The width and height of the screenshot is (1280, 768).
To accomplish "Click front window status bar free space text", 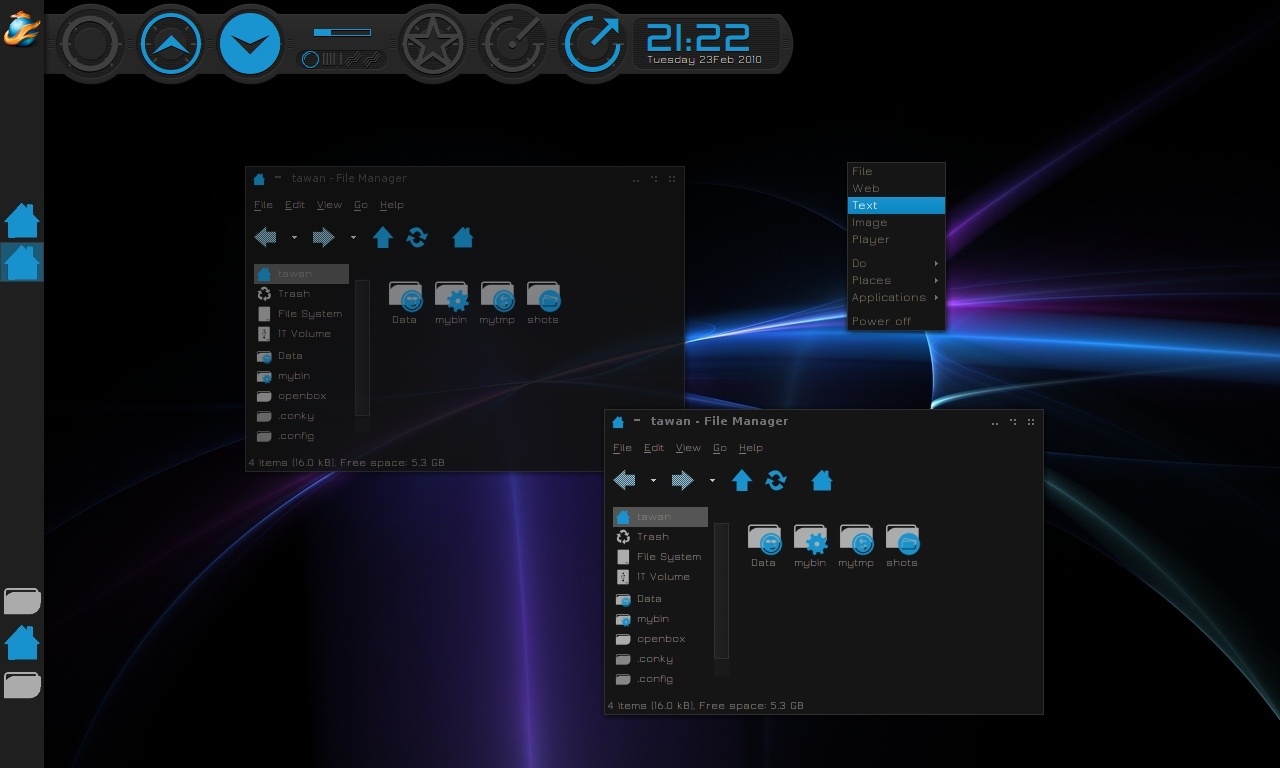I will point(752,706).
